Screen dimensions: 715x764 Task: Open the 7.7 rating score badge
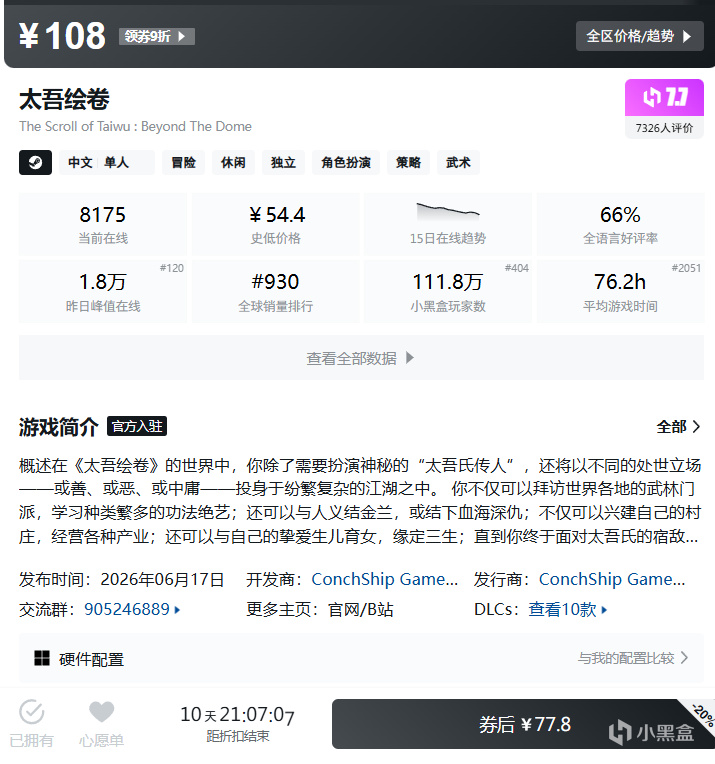[x=664, y=97]
